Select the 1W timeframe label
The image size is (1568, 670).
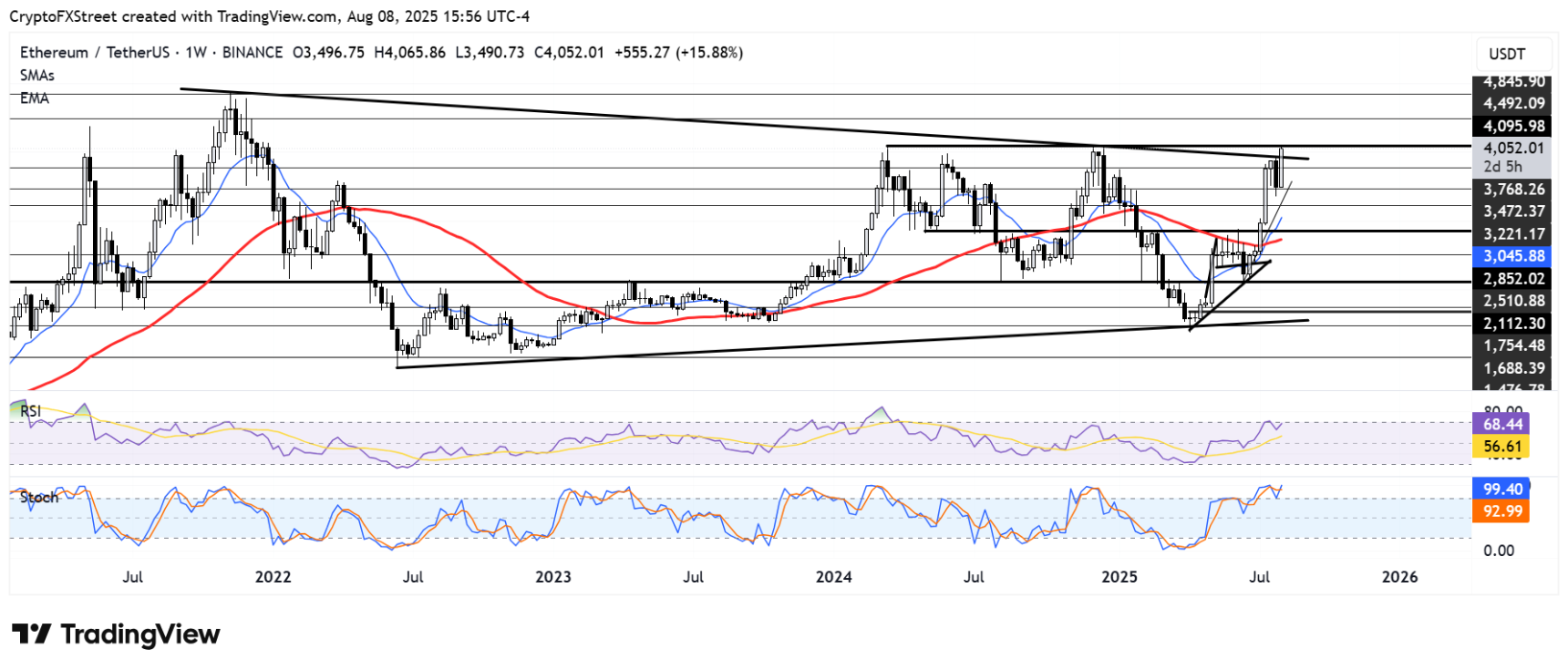(x=196, y=53)
